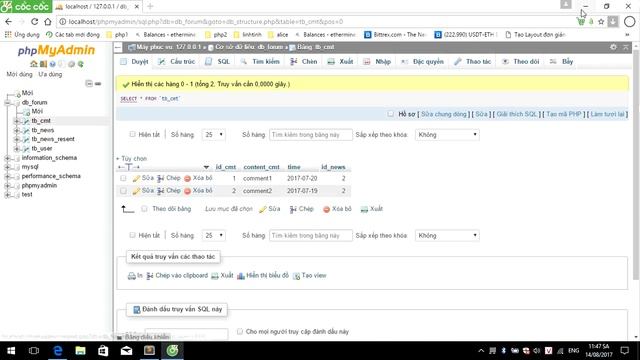Reload the browser page

34,22
